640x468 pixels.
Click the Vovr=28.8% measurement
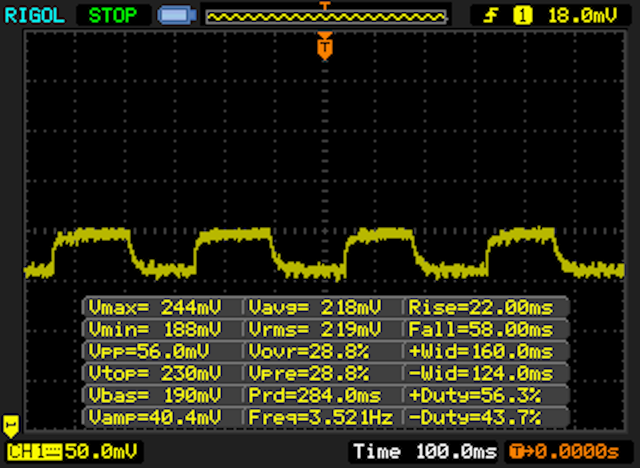(309, 351)
